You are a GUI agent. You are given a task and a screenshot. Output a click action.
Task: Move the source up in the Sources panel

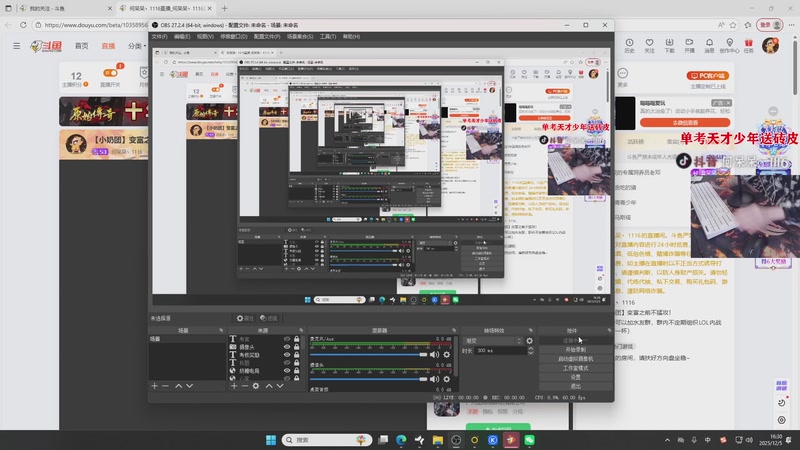269,386
